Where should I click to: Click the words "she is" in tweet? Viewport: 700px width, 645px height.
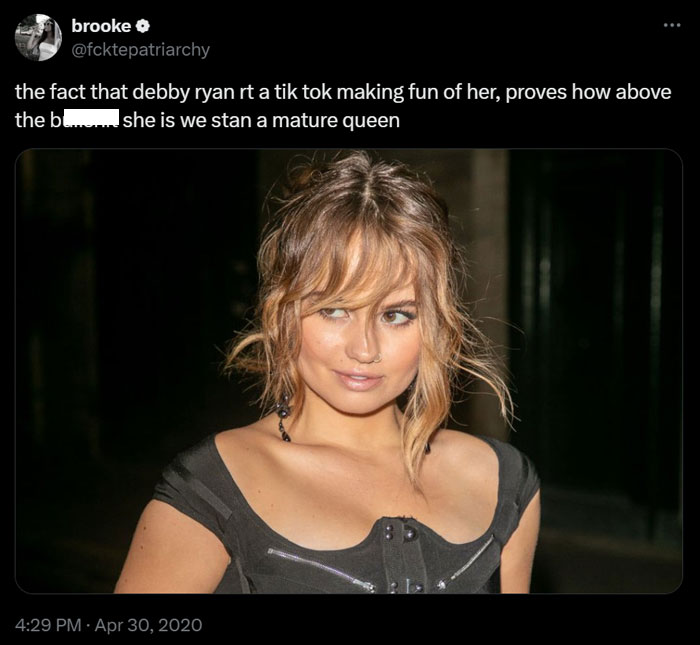tap(149, 120)
